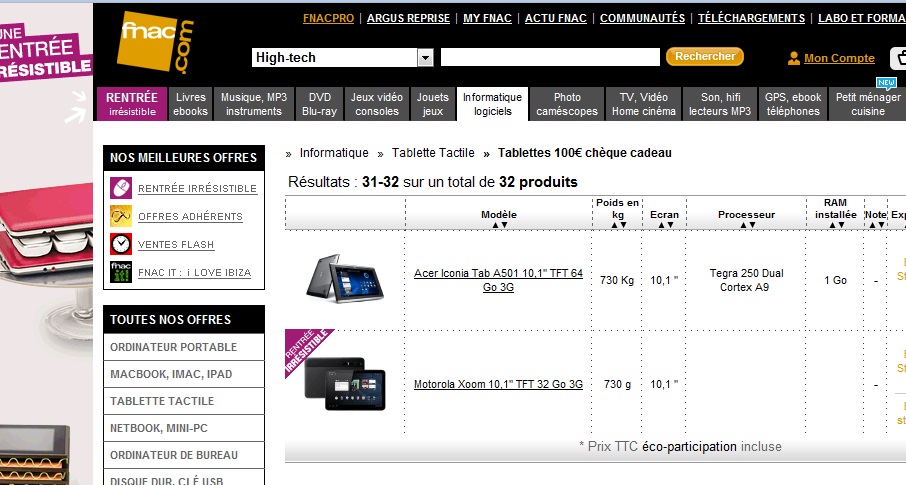This screenshot has height=485, width=906.
Task: Click the éco-participation link in footer note
Action: (x=689, y=446)
